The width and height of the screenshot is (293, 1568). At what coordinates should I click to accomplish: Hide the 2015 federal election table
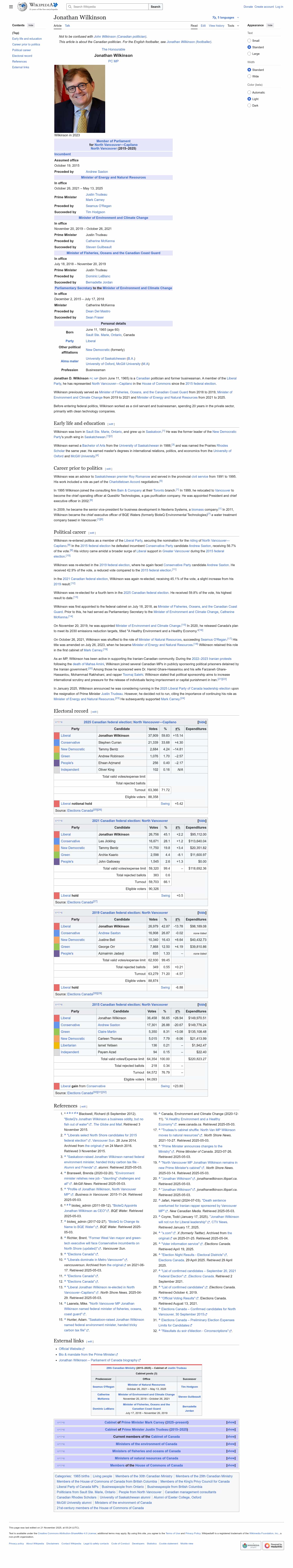point(202,1004)
